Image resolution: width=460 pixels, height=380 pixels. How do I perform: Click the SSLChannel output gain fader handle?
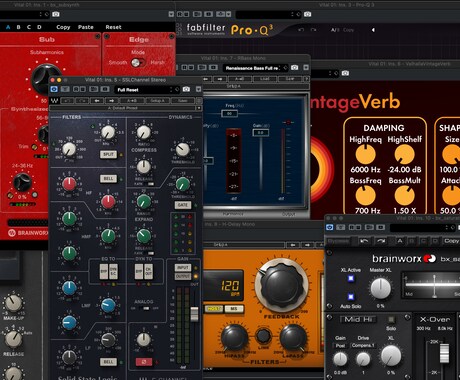click(194, 314)
